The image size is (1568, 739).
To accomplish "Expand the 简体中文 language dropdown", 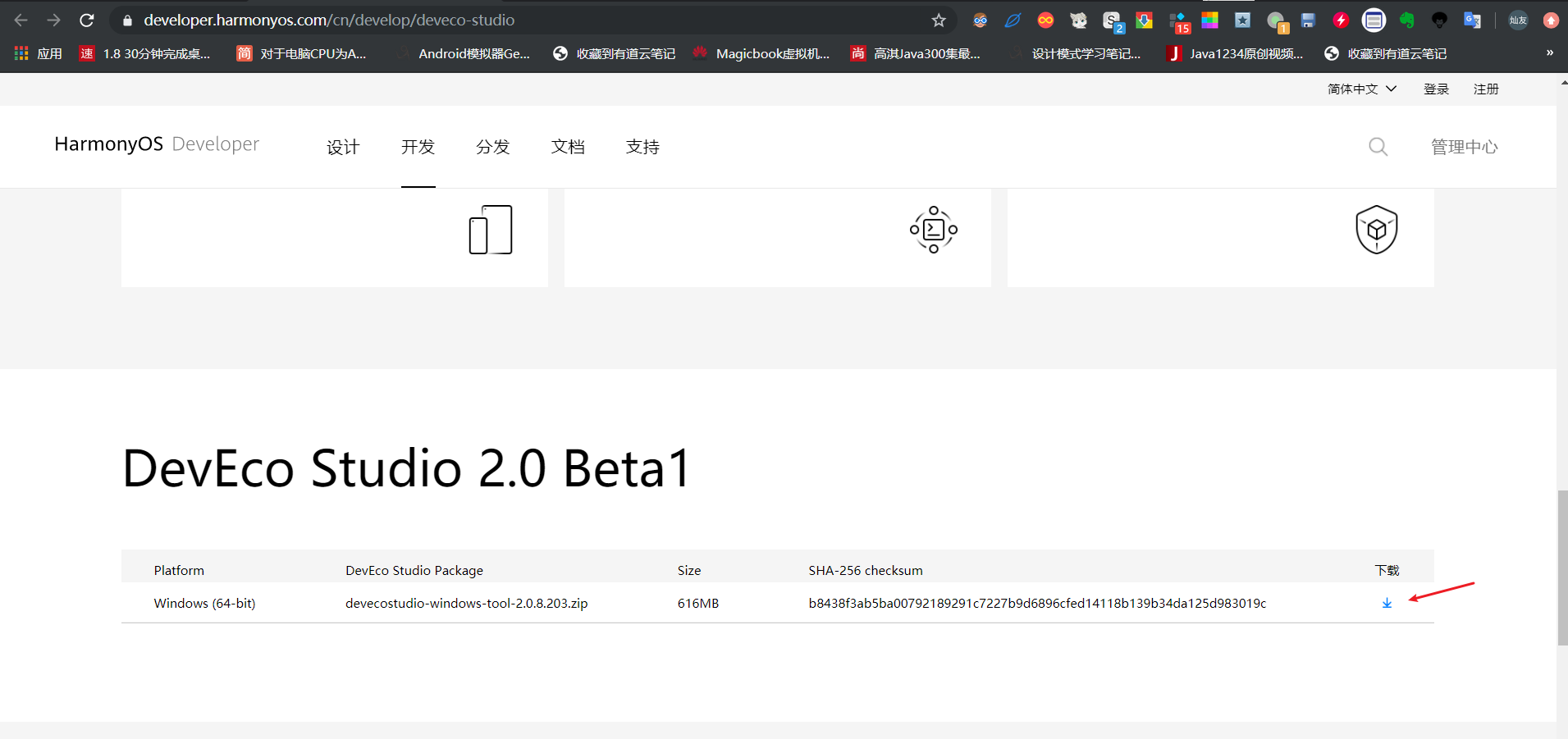I will (x=1361, y=89).
